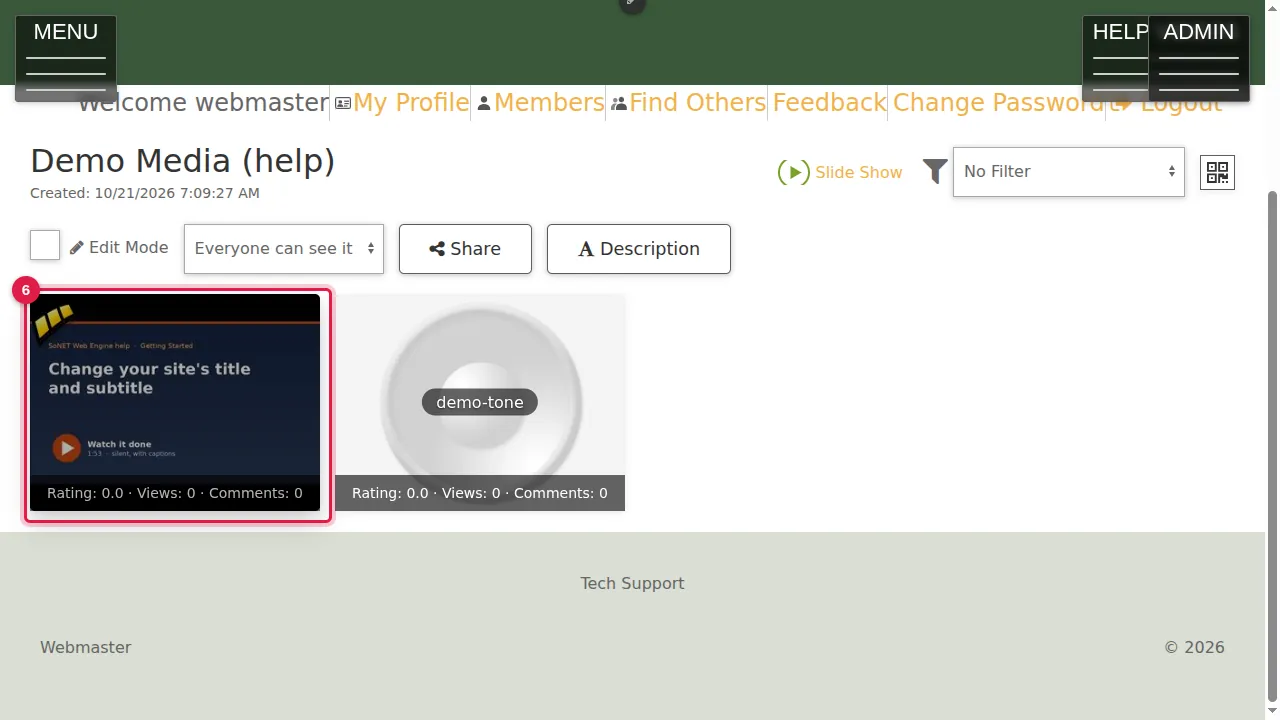Click the filter funnel icon

(x=935, y=172)
